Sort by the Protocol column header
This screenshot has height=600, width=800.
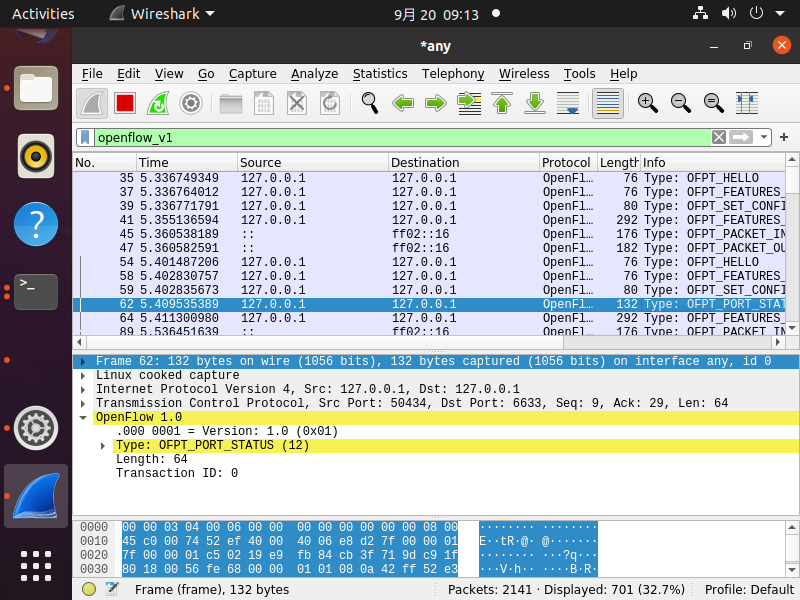coord(568,163)
